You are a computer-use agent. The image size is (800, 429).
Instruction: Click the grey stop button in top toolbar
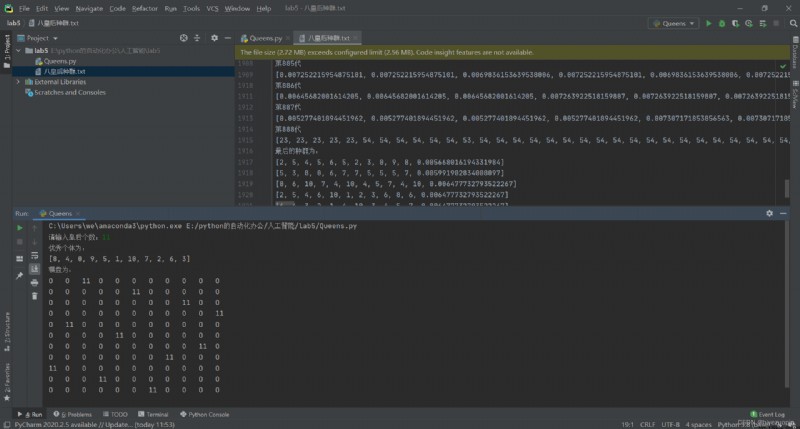tap(776, 23)
